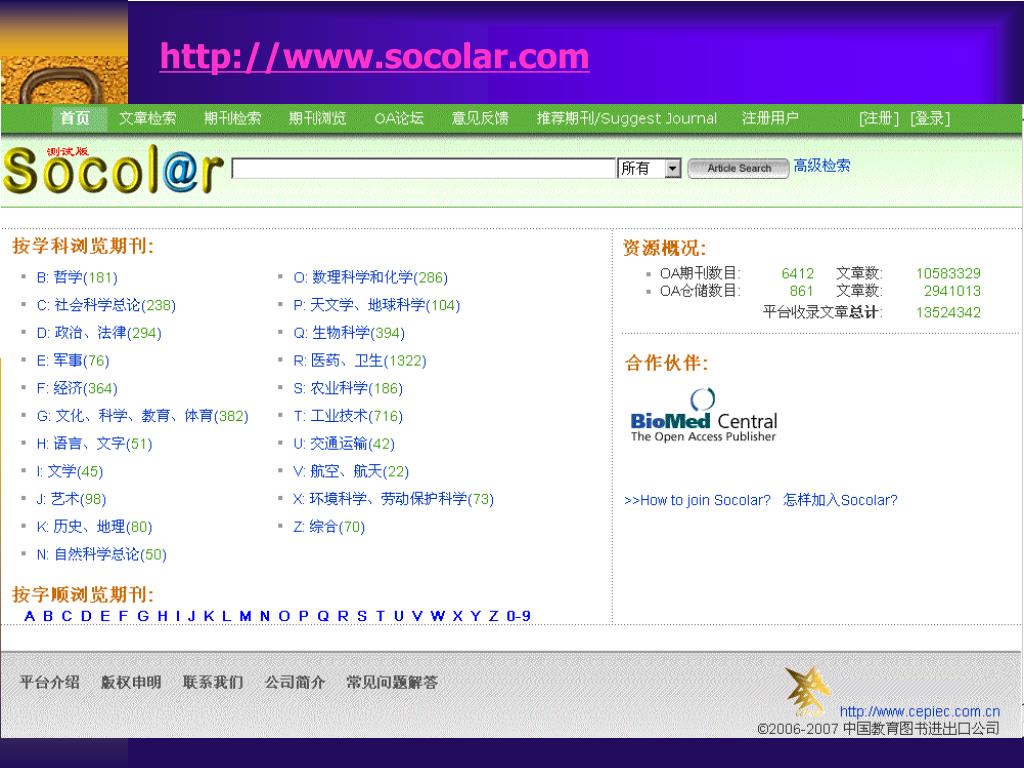
Task: Browse category I: 文学(45)
Action: pos(69,472)
